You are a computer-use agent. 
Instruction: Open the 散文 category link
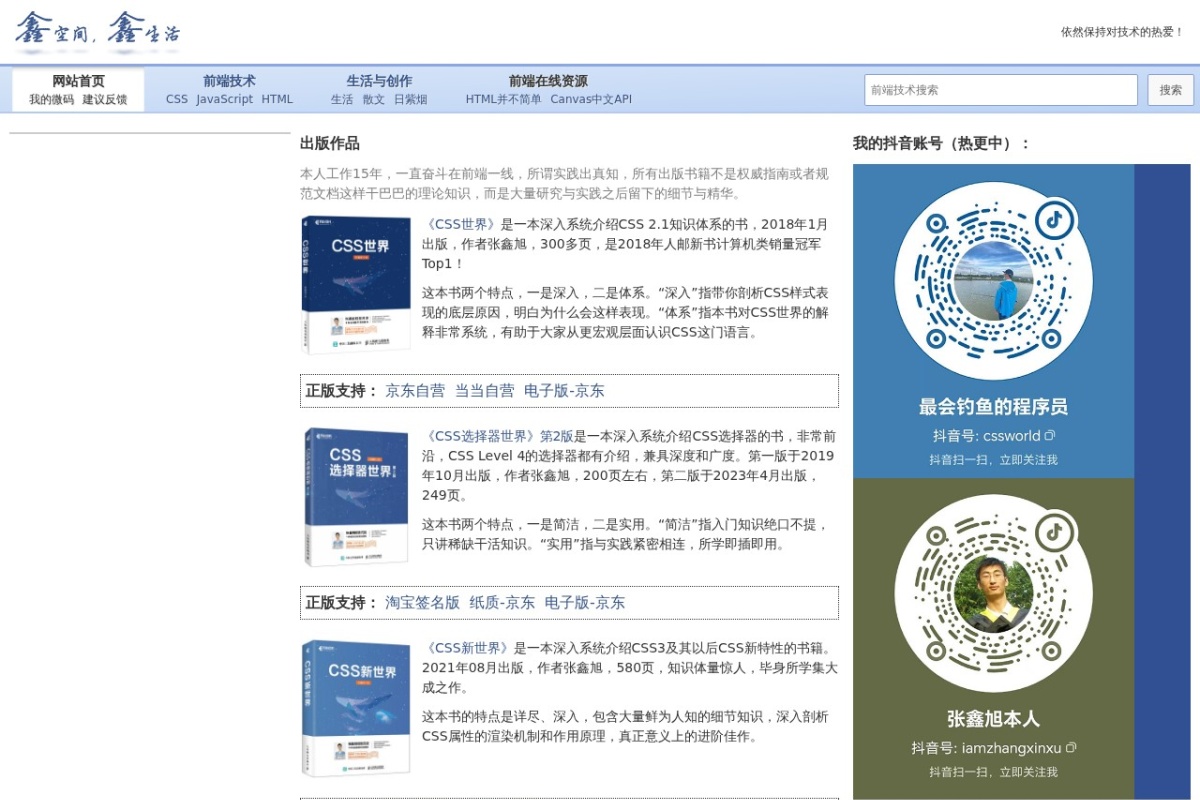click(374, 100)
